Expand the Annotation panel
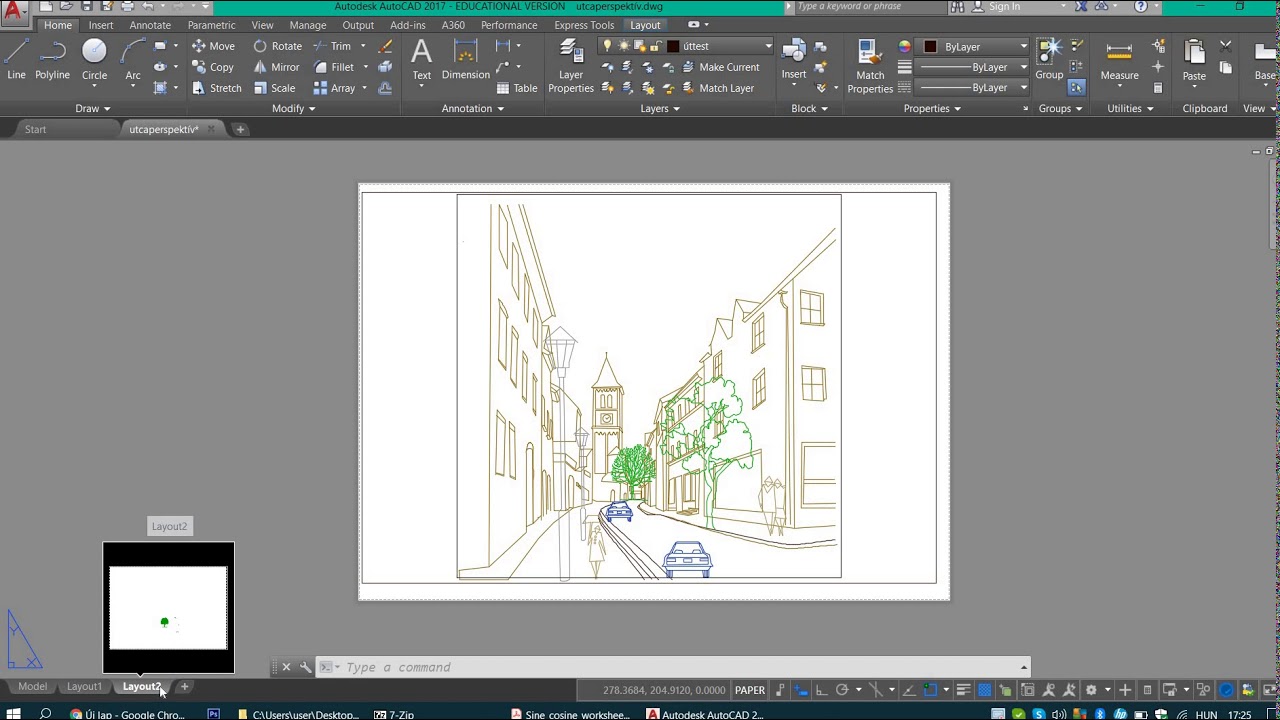The height and width of the screenshot is (720, 1280). click(473, 108)
